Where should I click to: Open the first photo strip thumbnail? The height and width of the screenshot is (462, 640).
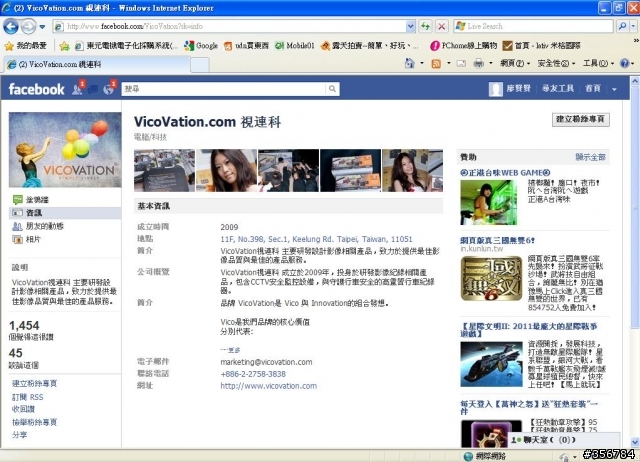tap(164, 171)
